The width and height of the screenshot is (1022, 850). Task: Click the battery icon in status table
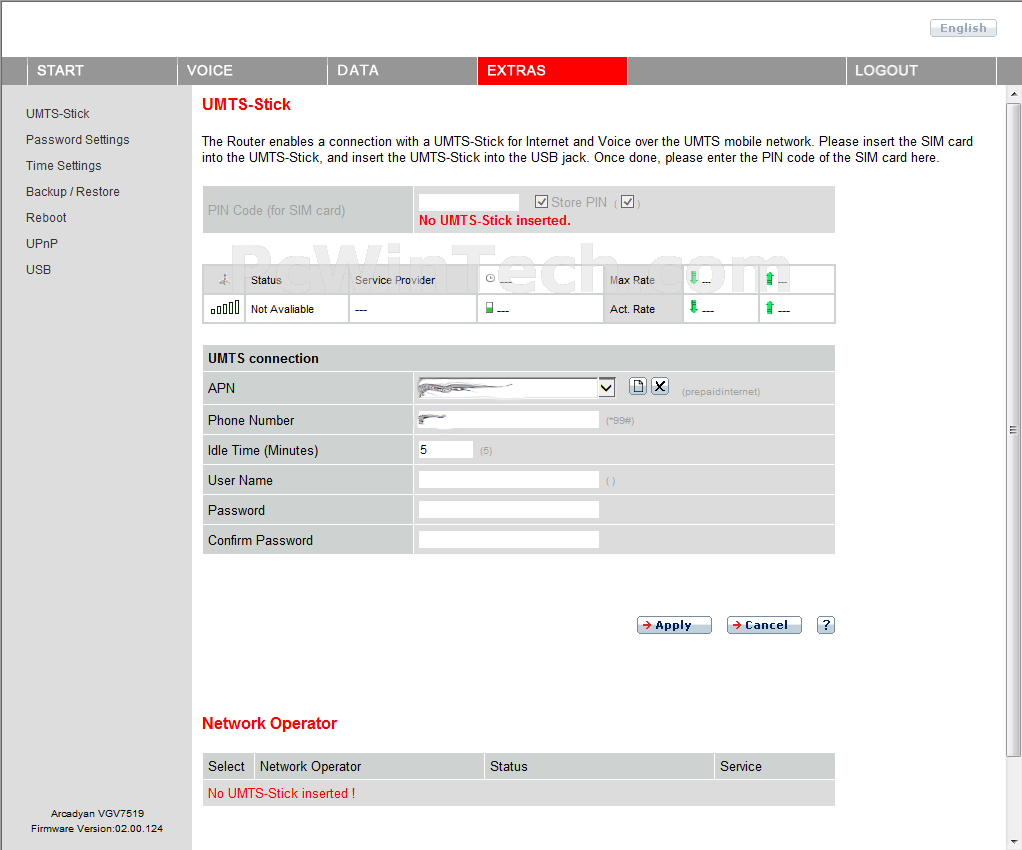tap(489, 307)
